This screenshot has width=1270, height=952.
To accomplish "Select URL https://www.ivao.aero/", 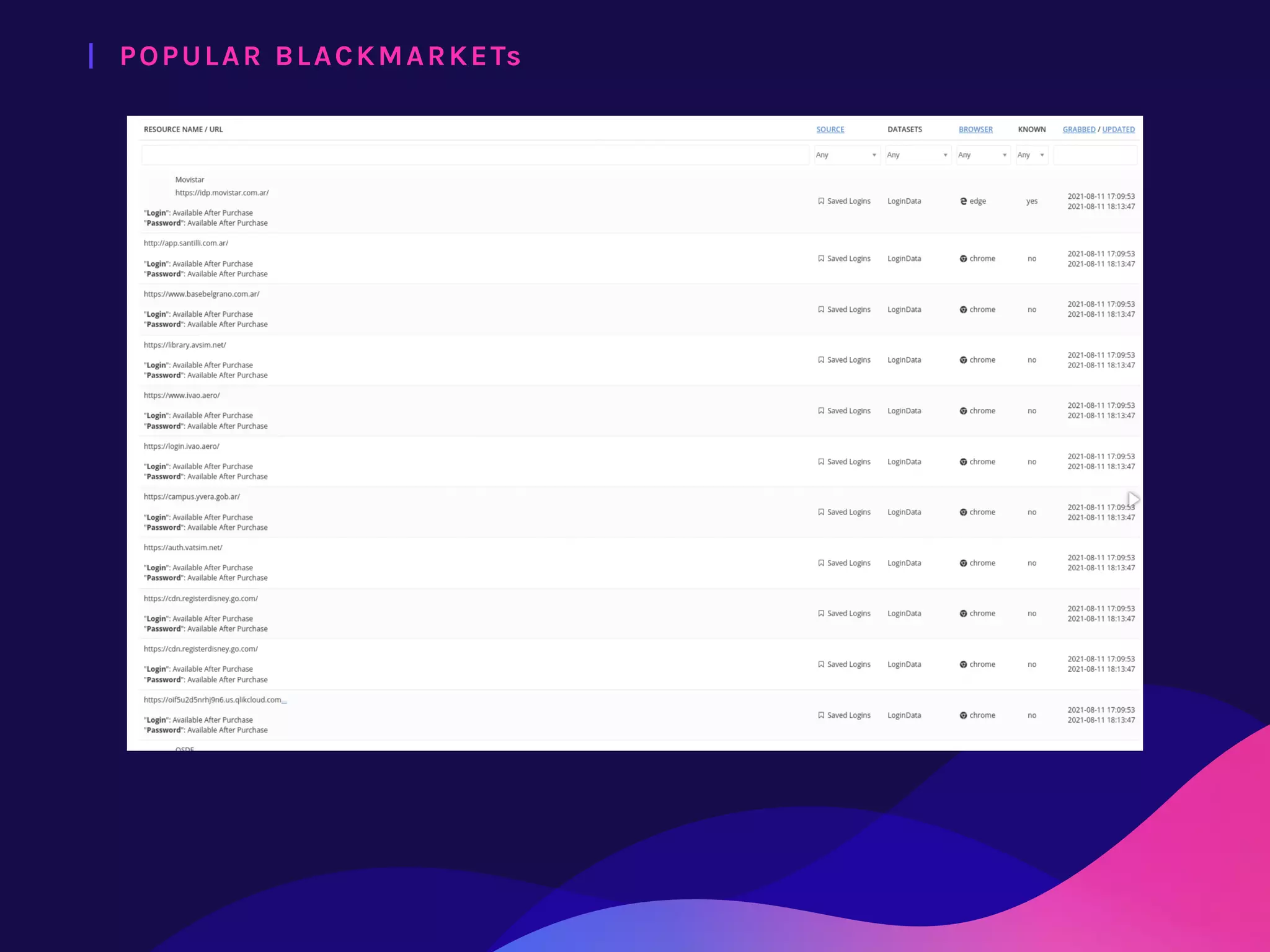I will point(182,395).
